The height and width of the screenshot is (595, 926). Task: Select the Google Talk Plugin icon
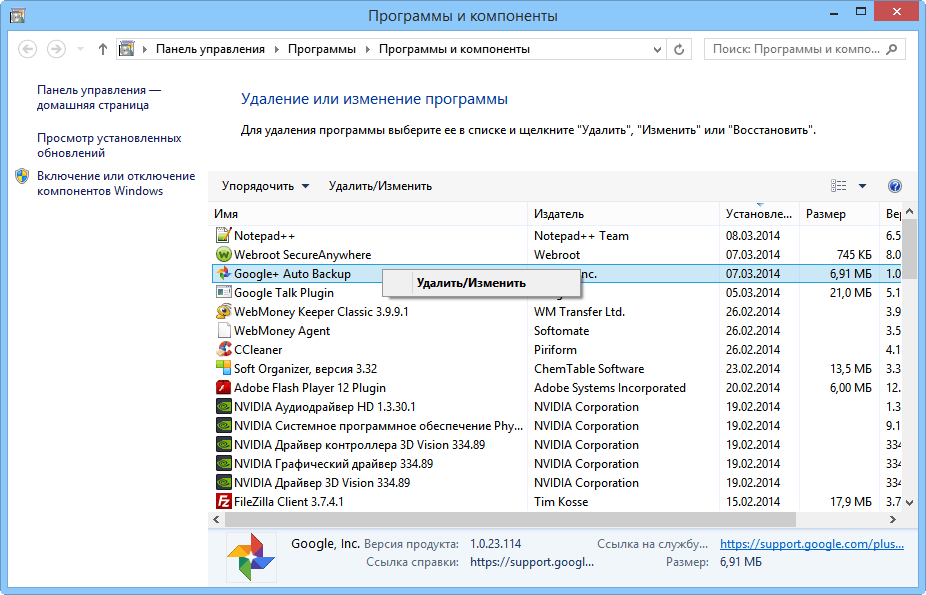[x=224, y=292]
